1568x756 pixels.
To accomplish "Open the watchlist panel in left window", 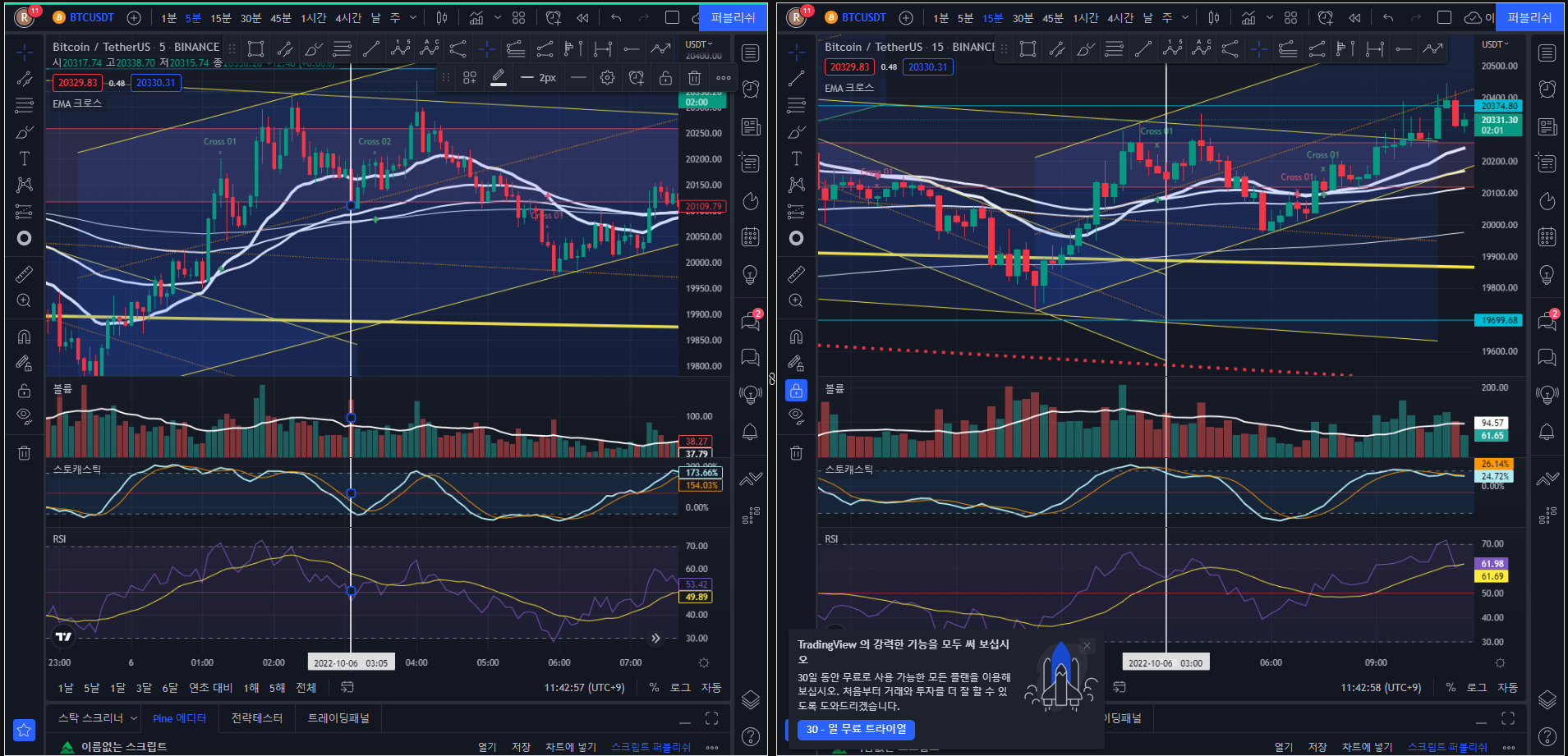I will (750, 53).
